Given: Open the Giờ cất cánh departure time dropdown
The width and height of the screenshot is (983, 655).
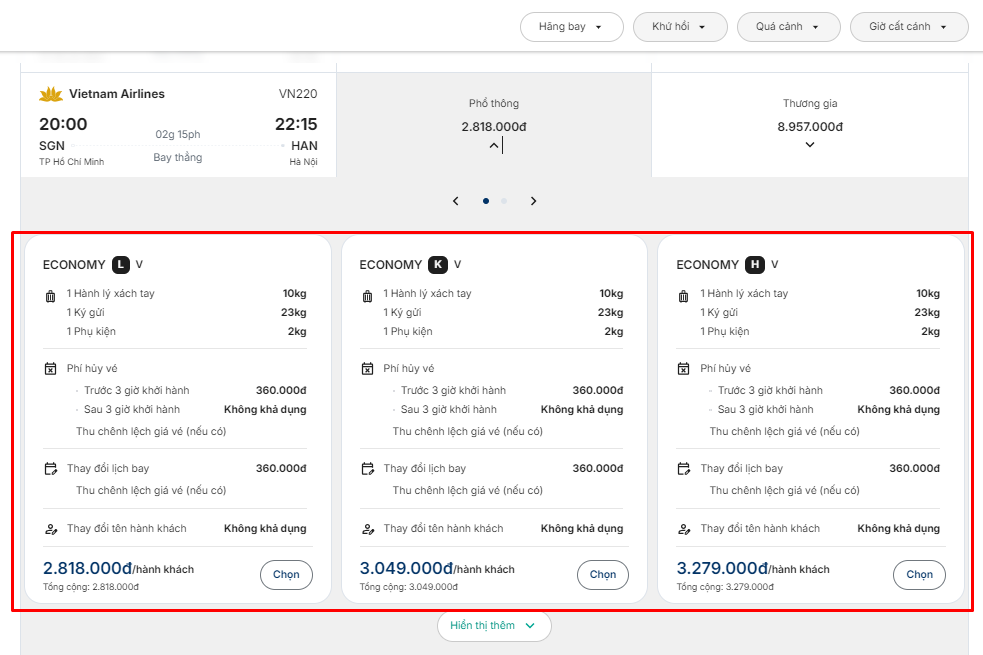Looking at the screenshot, I should point(908,27).
